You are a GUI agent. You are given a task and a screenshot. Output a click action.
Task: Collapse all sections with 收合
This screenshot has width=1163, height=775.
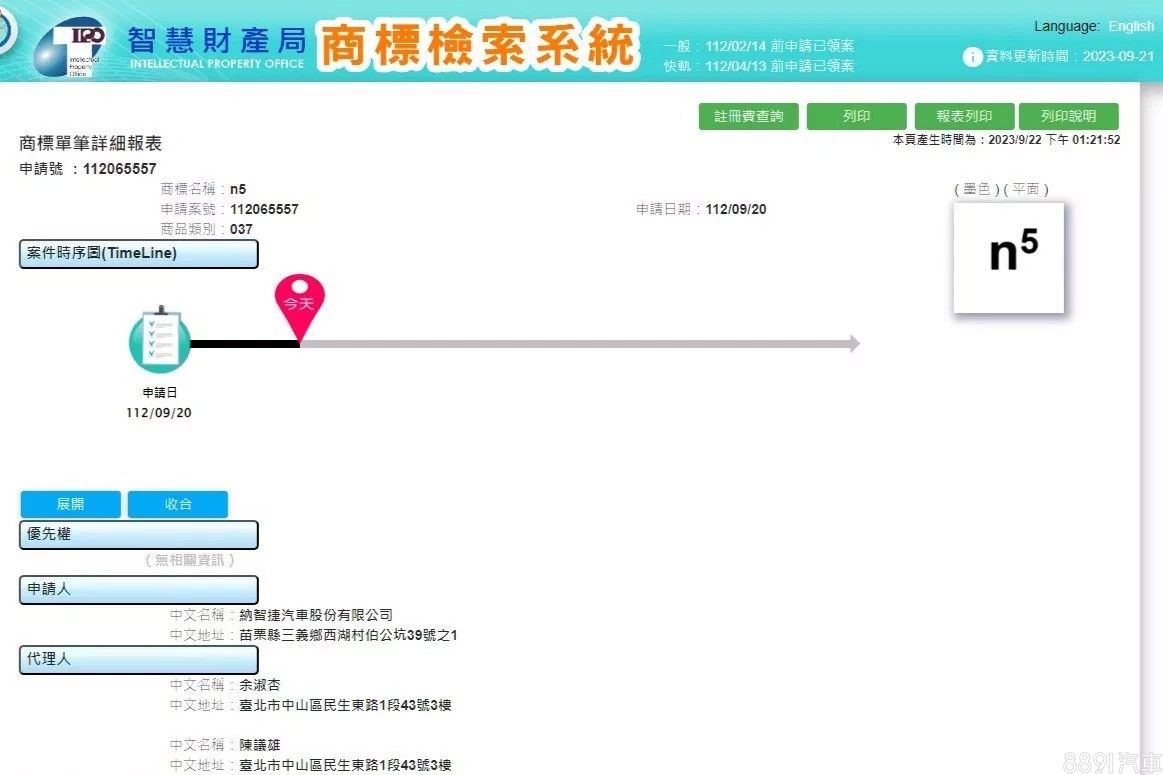click(178, 504)
